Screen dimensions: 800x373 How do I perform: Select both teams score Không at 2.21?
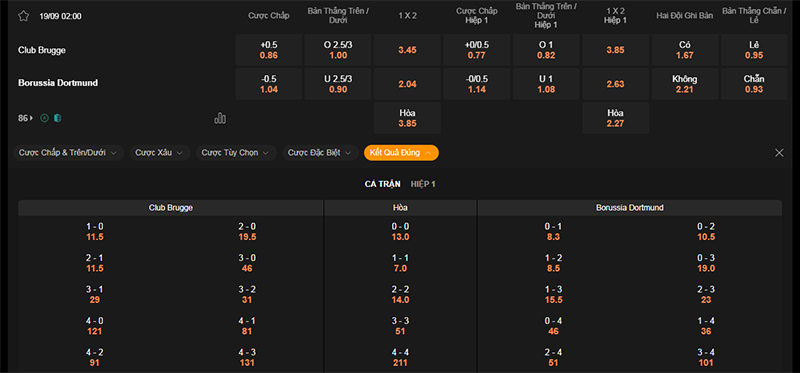coord(685,84)
